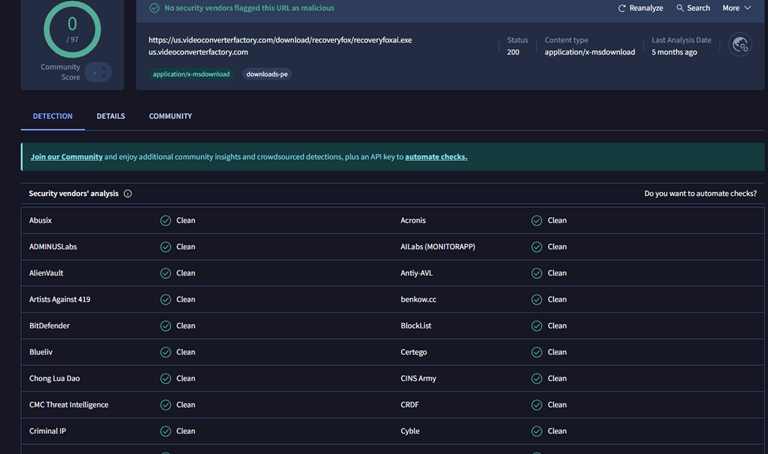The height and width of the screenshot is (454, 768).
Task: Click the Join our Community link
Action: 67,157
